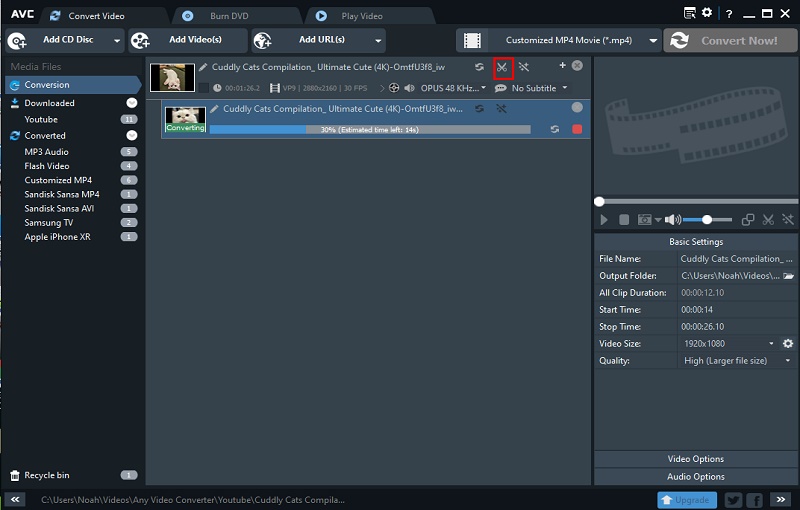This screenshot has height=510, width=800.
Task: Click the 30% conversion progress bar
Action: 370,130
